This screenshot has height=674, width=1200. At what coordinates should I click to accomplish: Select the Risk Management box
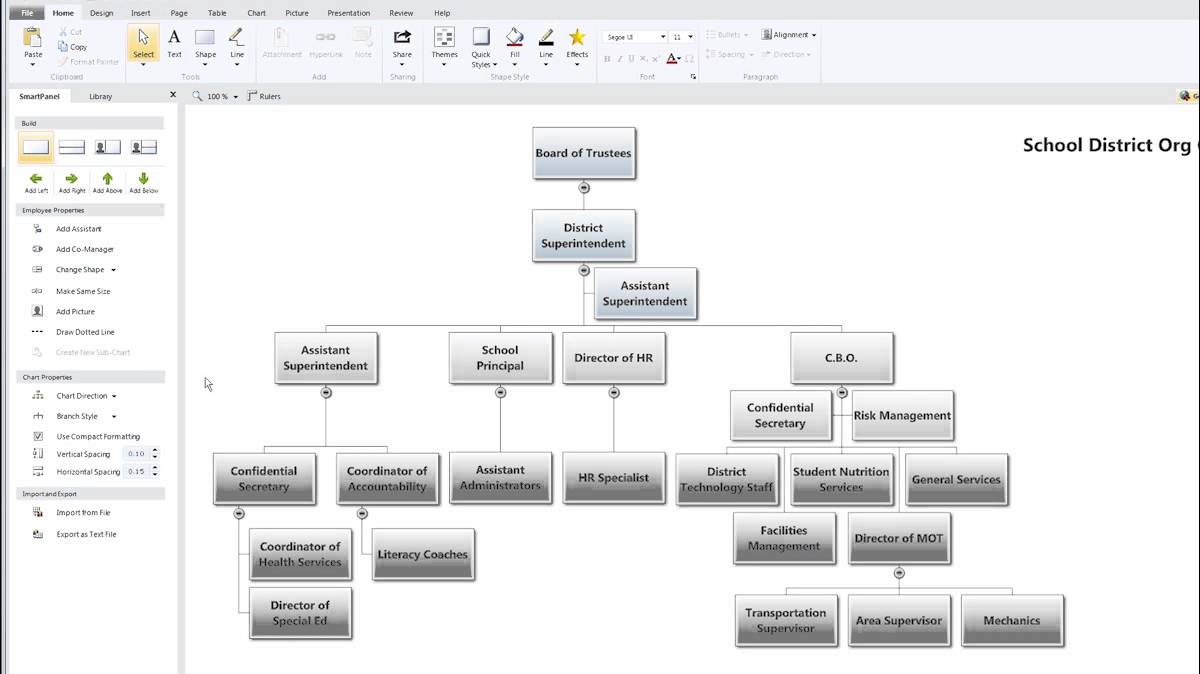tap(902, 415)
